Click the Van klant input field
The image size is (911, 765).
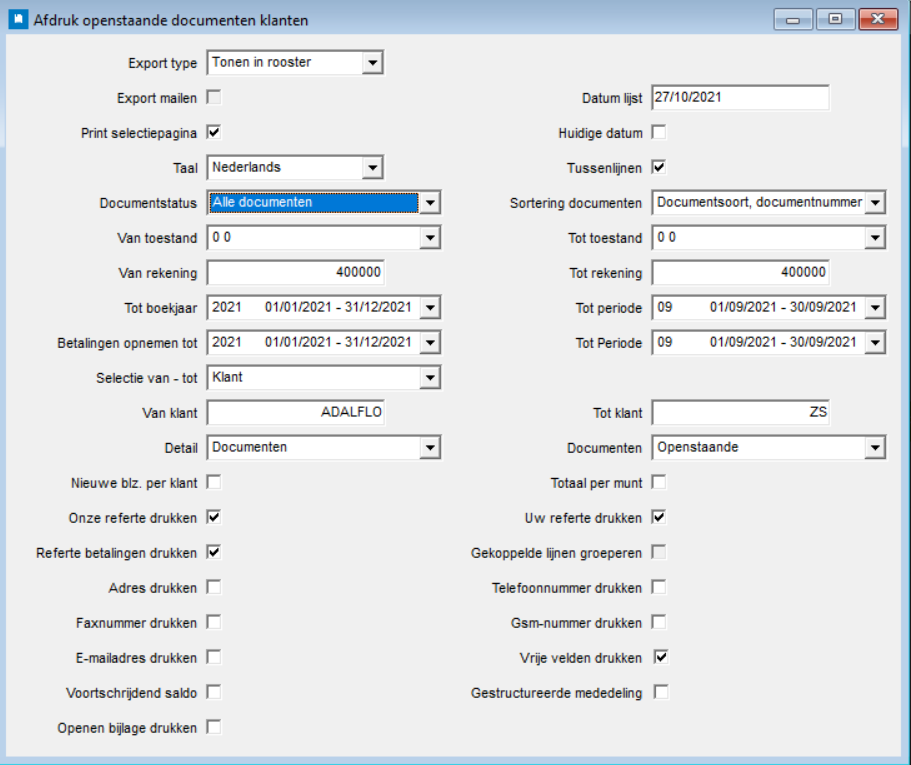point(295,413)
